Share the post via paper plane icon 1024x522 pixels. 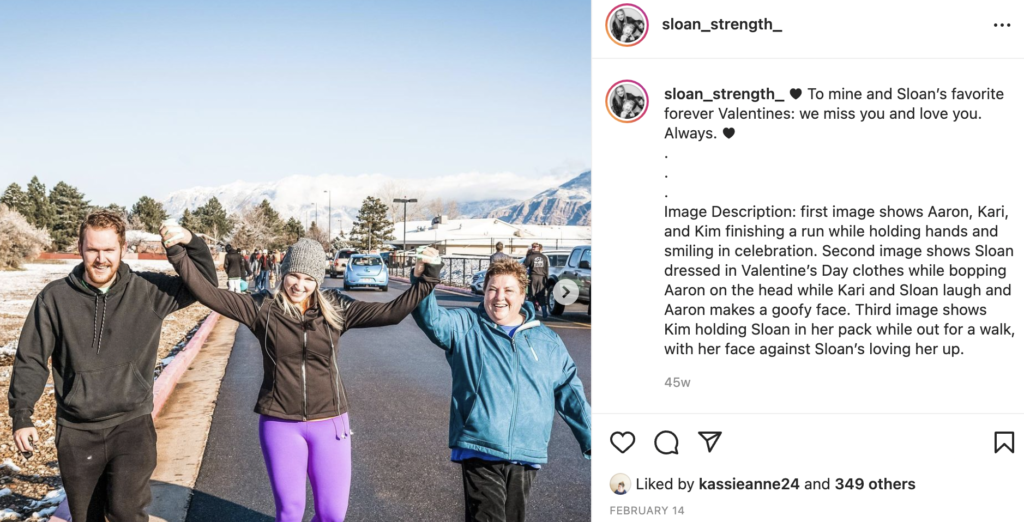[x=709, y=442]
